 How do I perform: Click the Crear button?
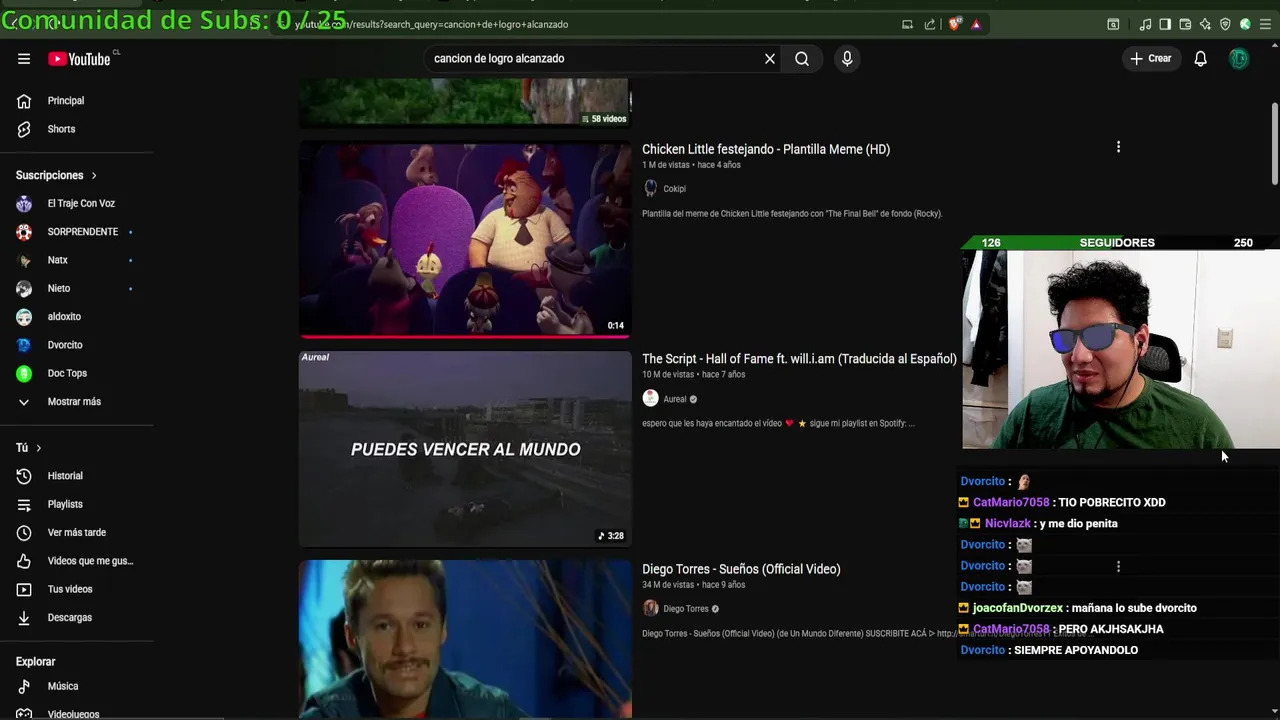(1150, 59)
